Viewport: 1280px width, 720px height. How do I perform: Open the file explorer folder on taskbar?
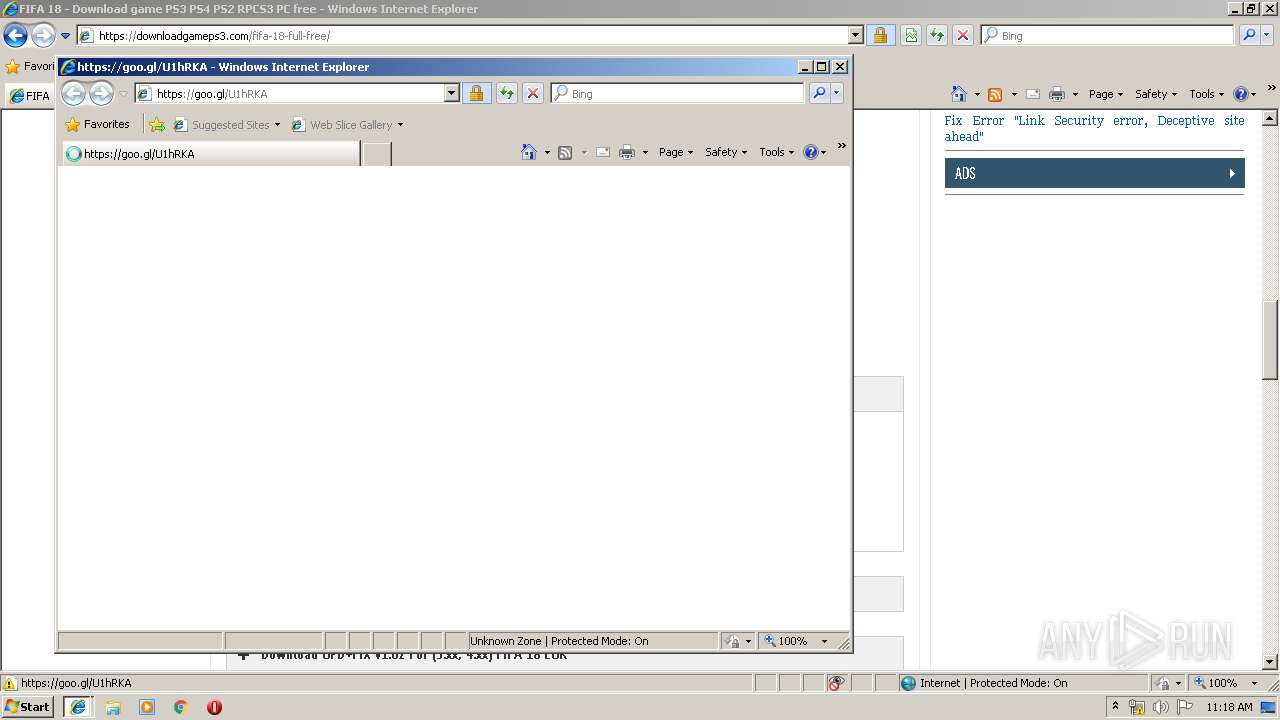click(x=113, y=707)
